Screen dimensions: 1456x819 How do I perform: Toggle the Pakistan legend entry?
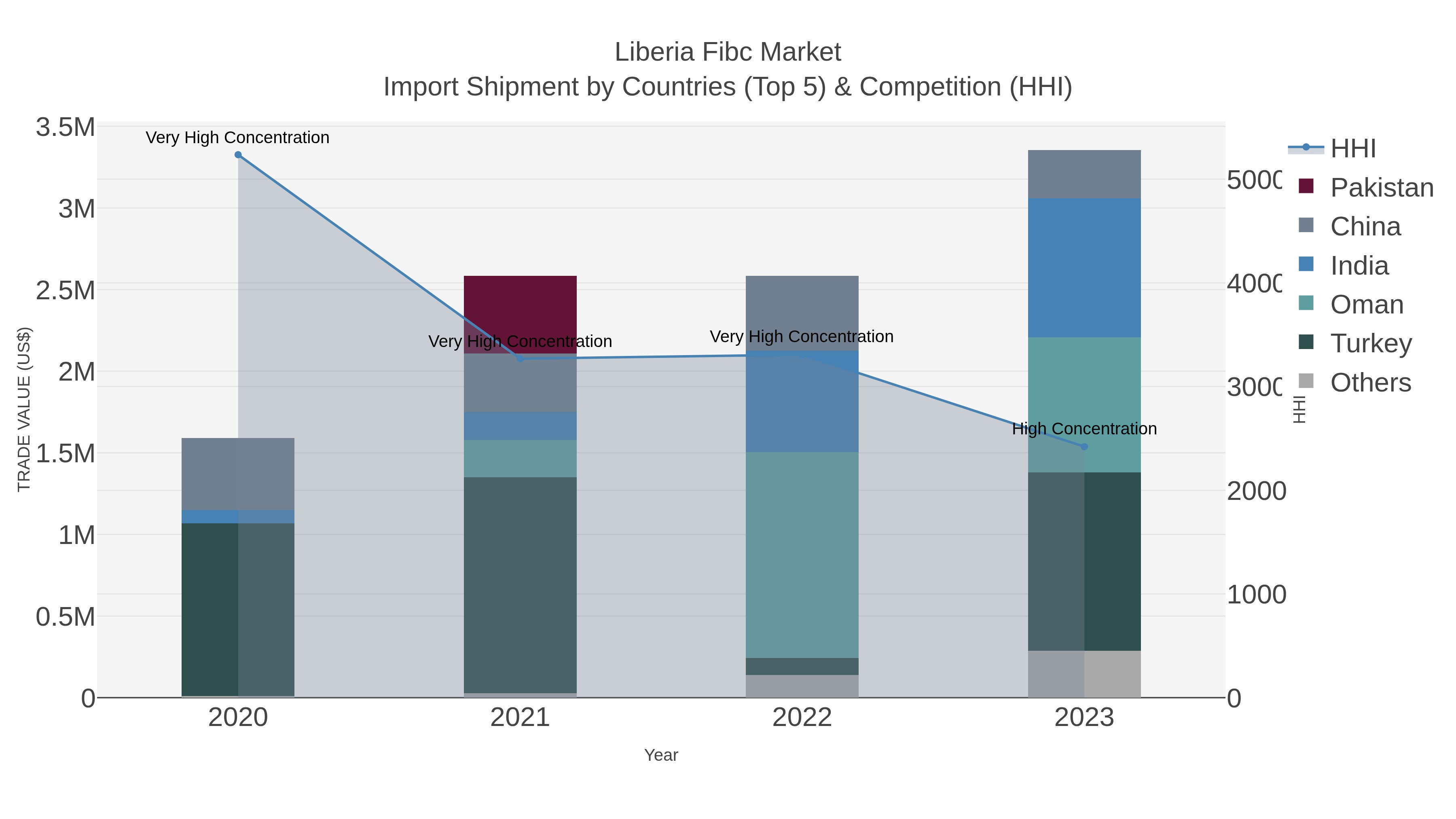click(x=1365, y=187)
